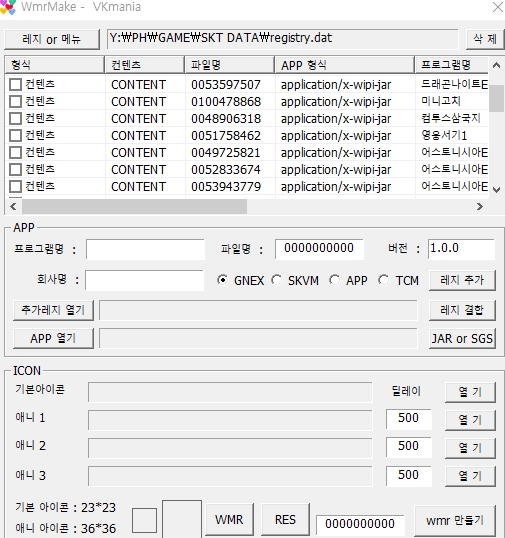Check the box for file 0049725821

(15, 152)
